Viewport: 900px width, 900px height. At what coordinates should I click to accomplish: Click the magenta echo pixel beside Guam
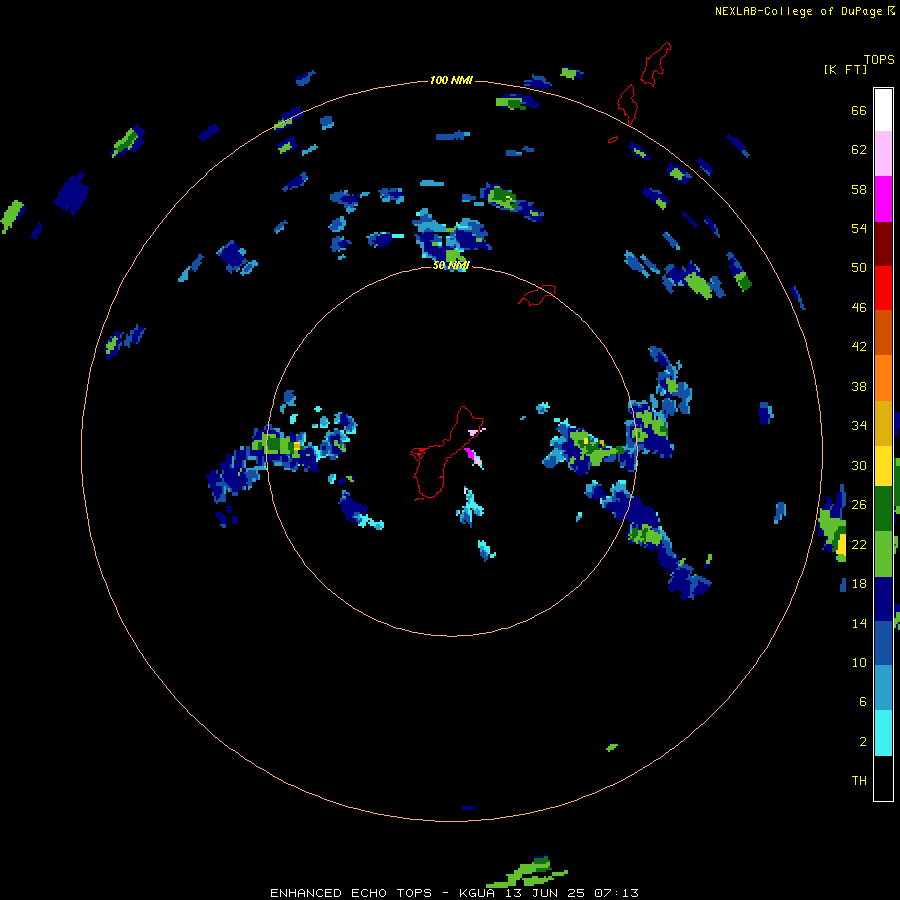click(472, 454)
